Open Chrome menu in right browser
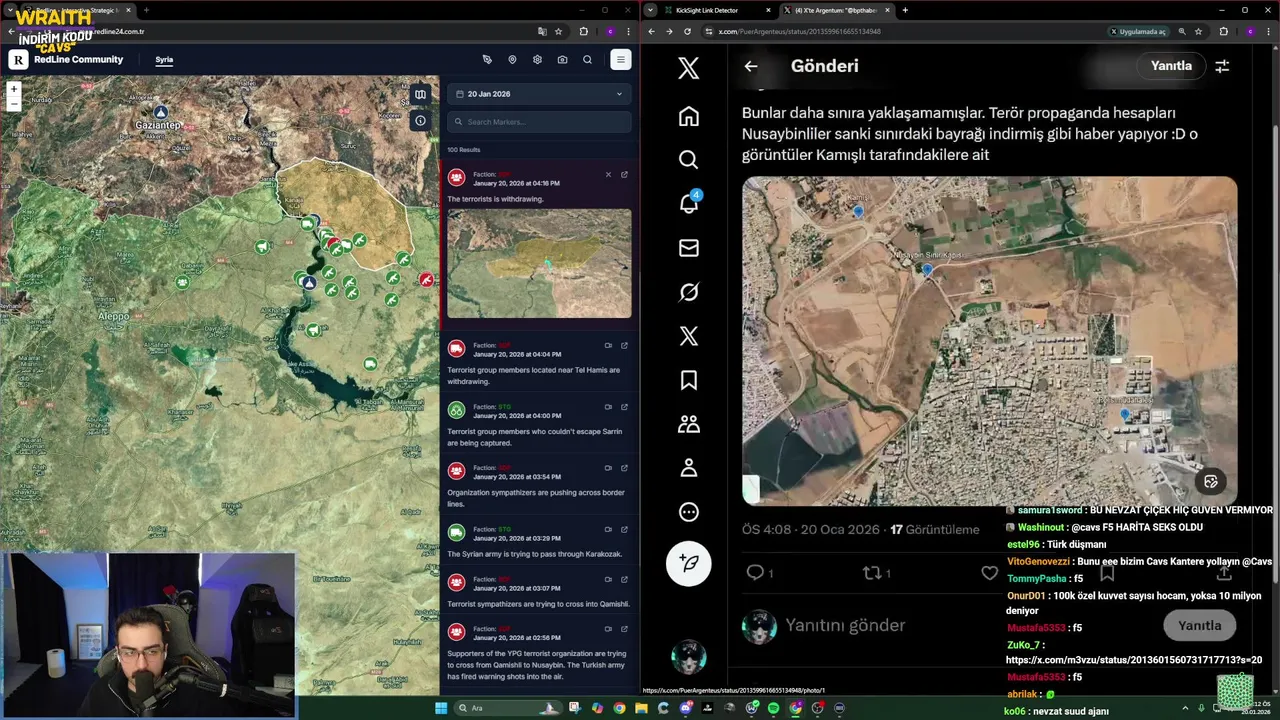 click(1270, 31)
